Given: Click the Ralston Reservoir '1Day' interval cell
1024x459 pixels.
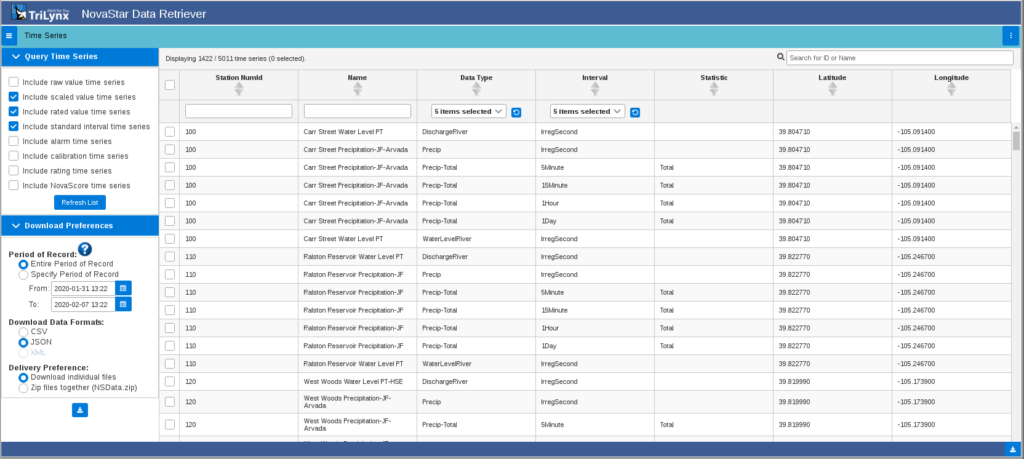Looking at the screenshot, I should point(548,346).
